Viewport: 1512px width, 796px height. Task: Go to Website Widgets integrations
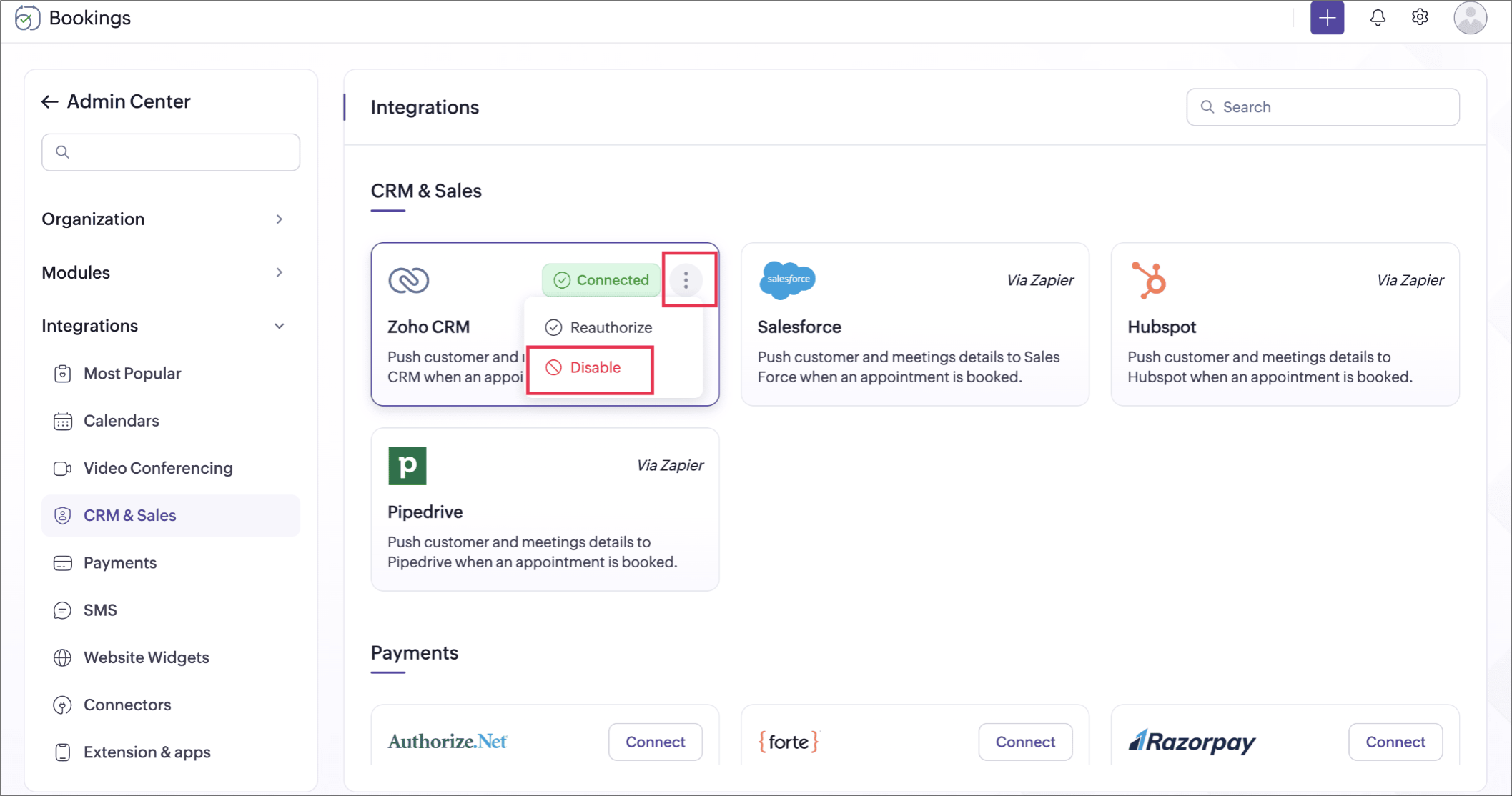pos(146,658)
